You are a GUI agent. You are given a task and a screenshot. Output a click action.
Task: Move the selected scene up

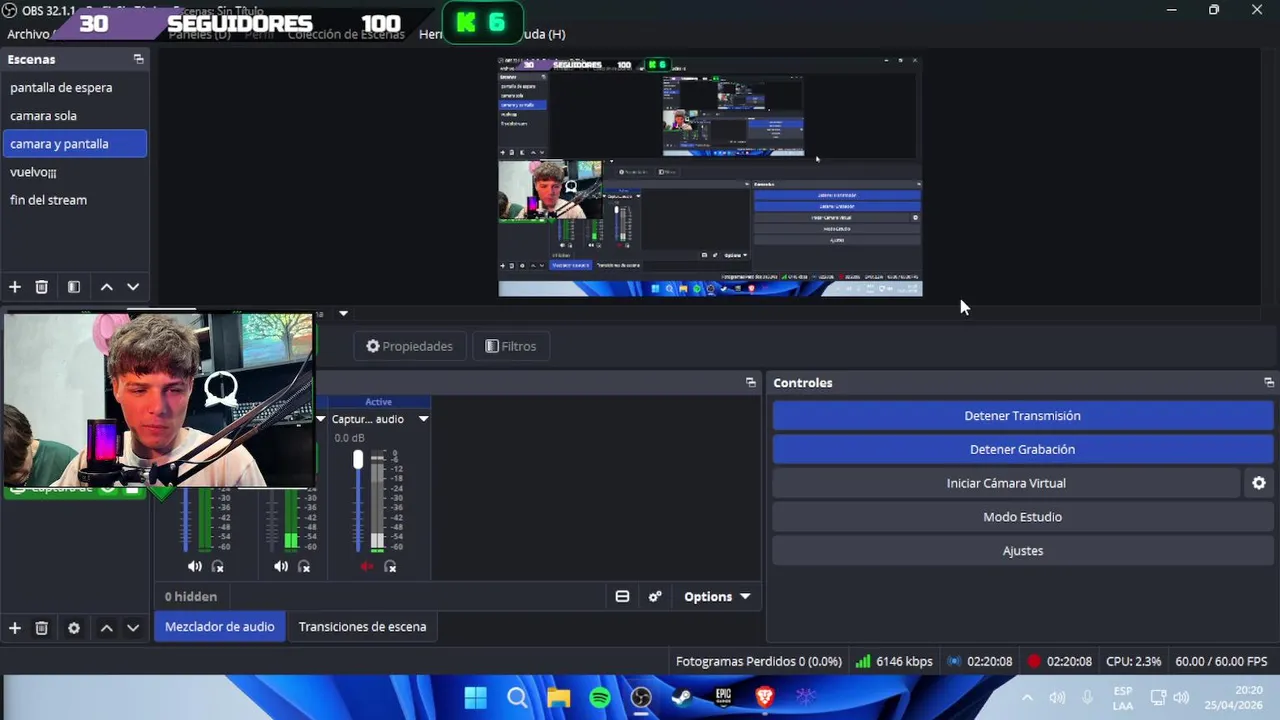pos(106,287)
